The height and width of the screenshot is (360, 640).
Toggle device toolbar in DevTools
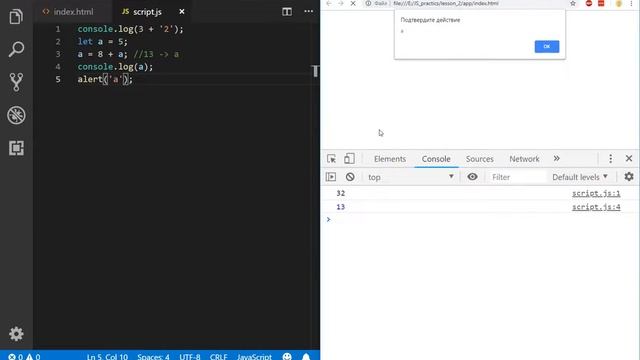point(349,158)
